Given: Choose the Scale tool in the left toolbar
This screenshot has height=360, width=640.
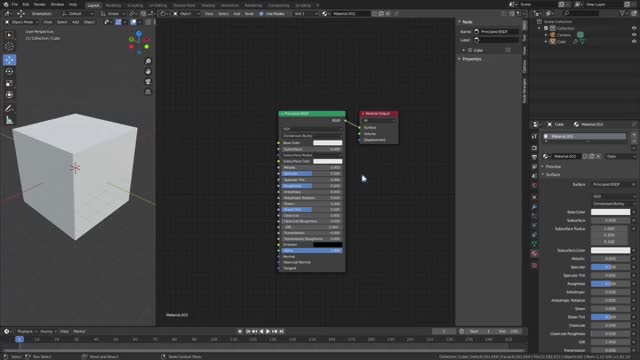Looking at the screenshot, I should pos(9,83).
